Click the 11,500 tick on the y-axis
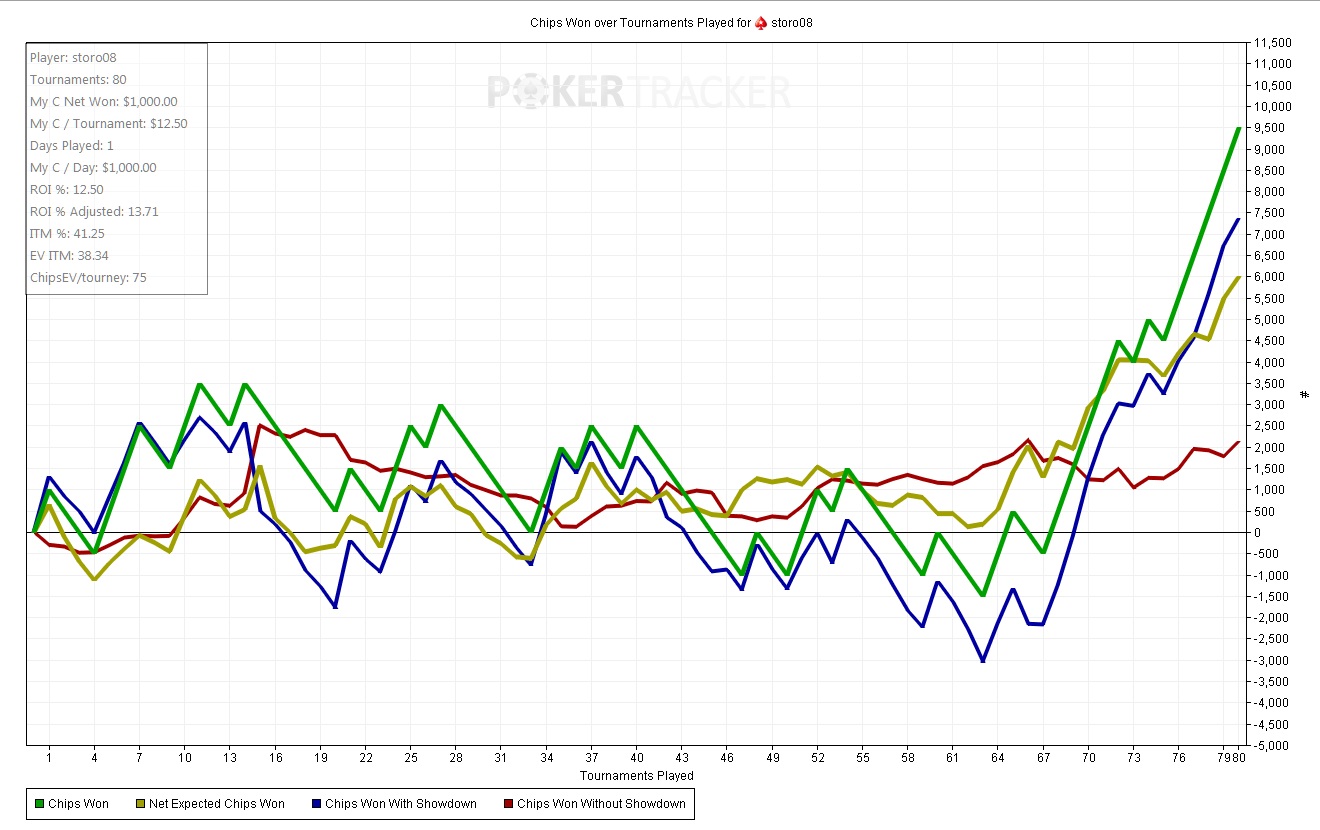The height and width of the screenshot is (830, 1320). [1272, 43]
